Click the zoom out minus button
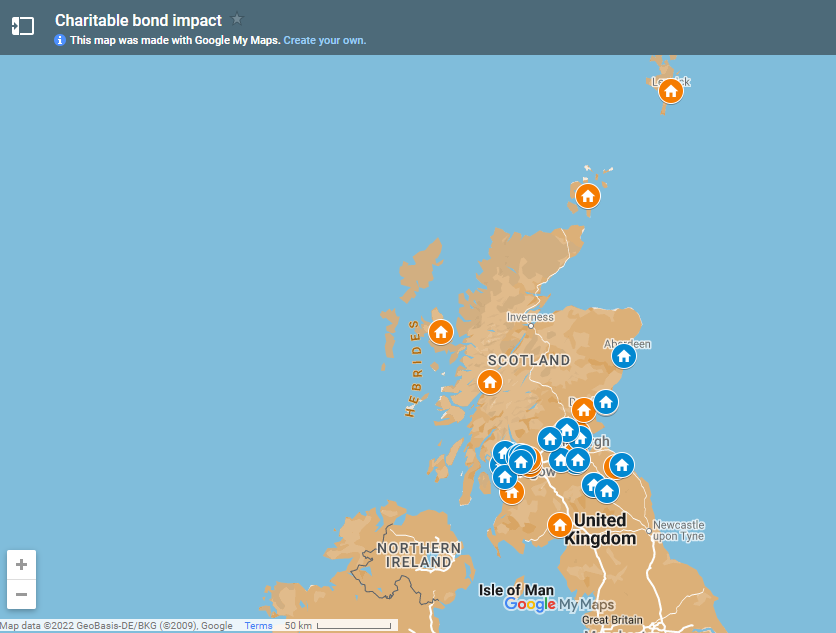The image size is (836, 633). pos(21,594)
